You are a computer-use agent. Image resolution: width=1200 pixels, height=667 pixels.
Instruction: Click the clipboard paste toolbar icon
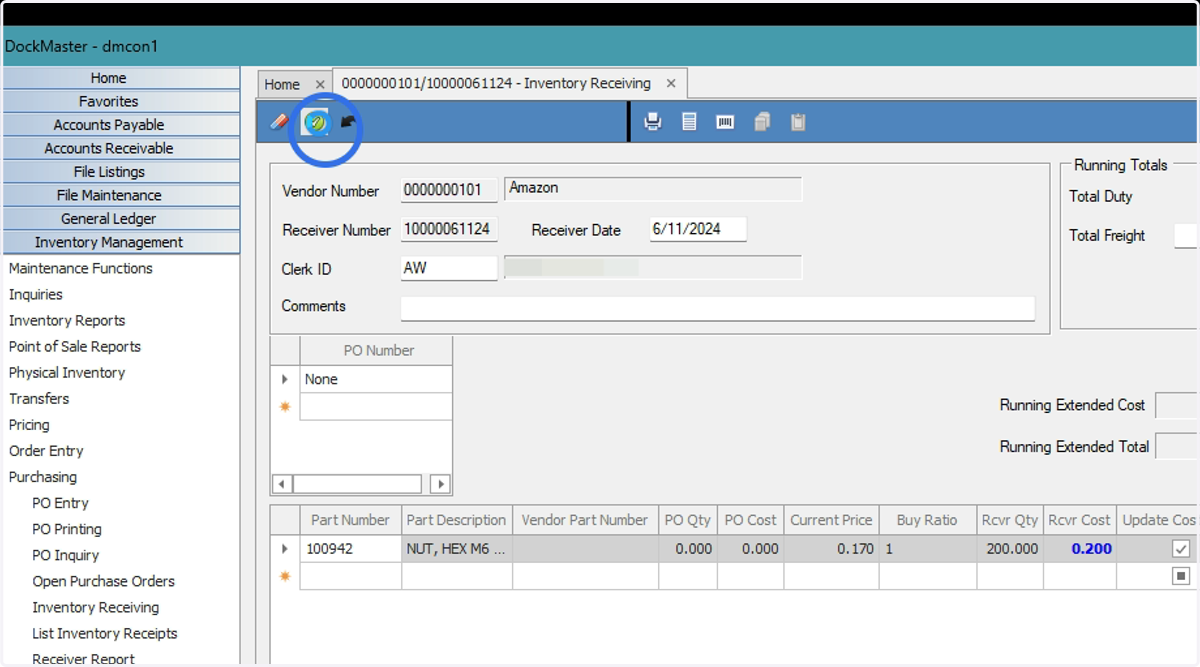click(798, 122)
